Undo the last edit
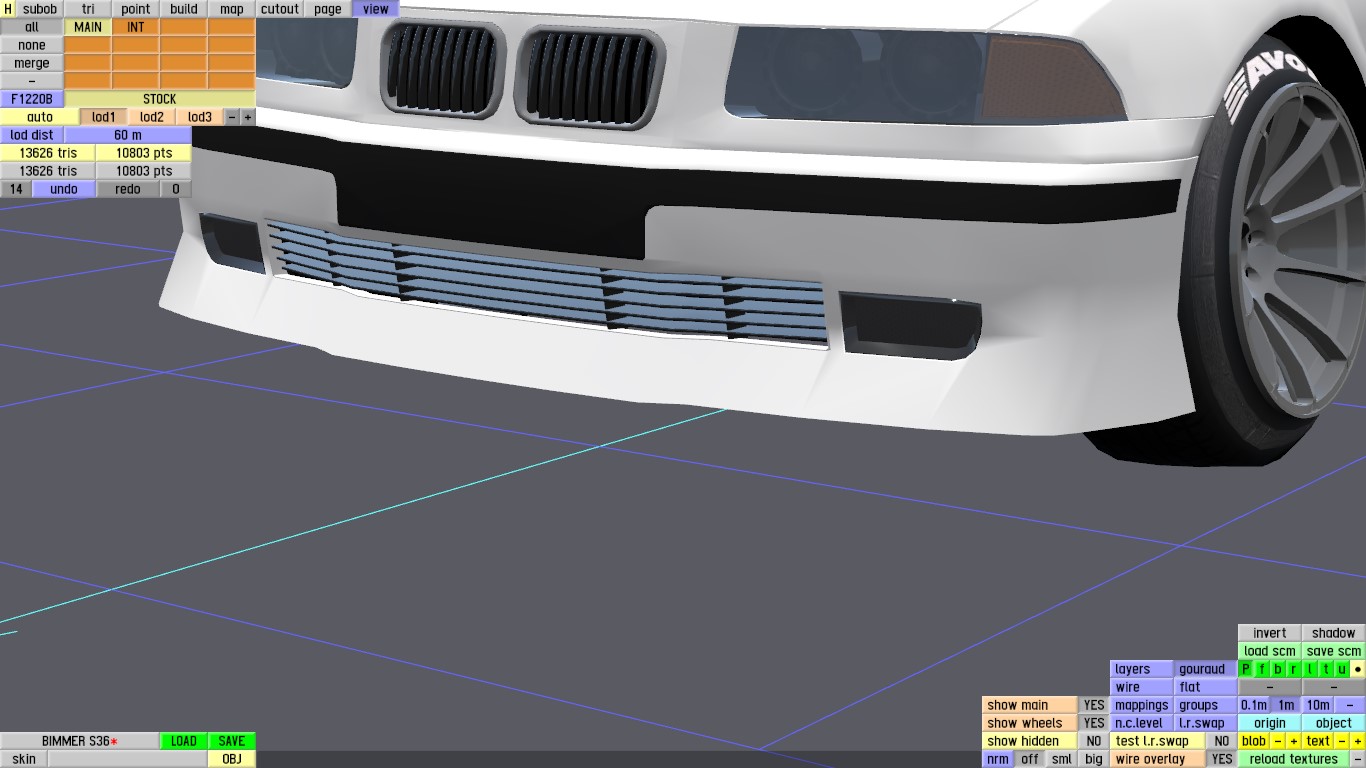 click(x=64, y=189)
